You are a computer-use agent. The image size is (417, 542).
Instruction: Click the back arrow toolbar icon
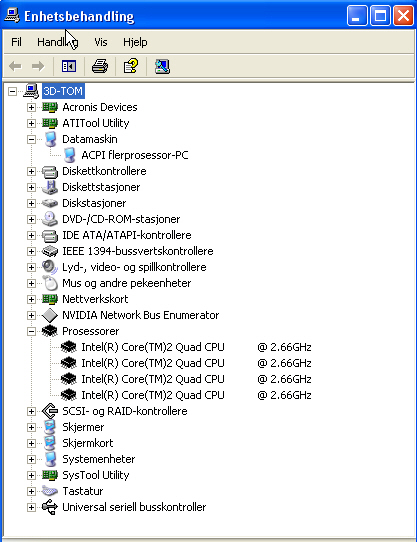tap(15, 66)
